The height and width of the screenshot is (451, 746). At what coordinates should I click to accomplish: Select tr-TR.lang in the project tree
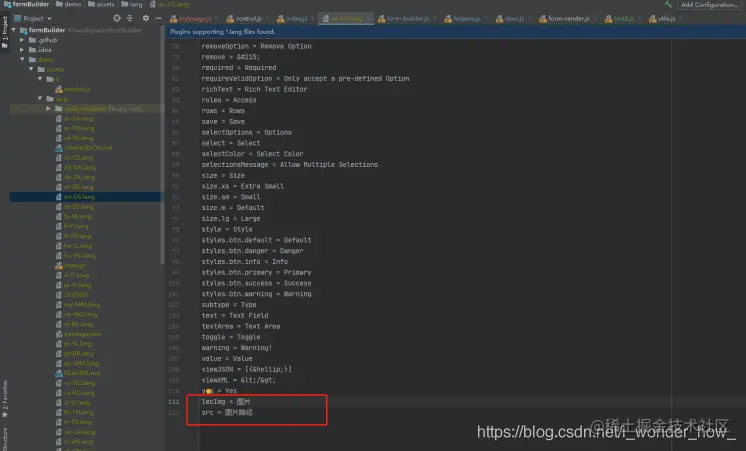click(x=78, y=422)
